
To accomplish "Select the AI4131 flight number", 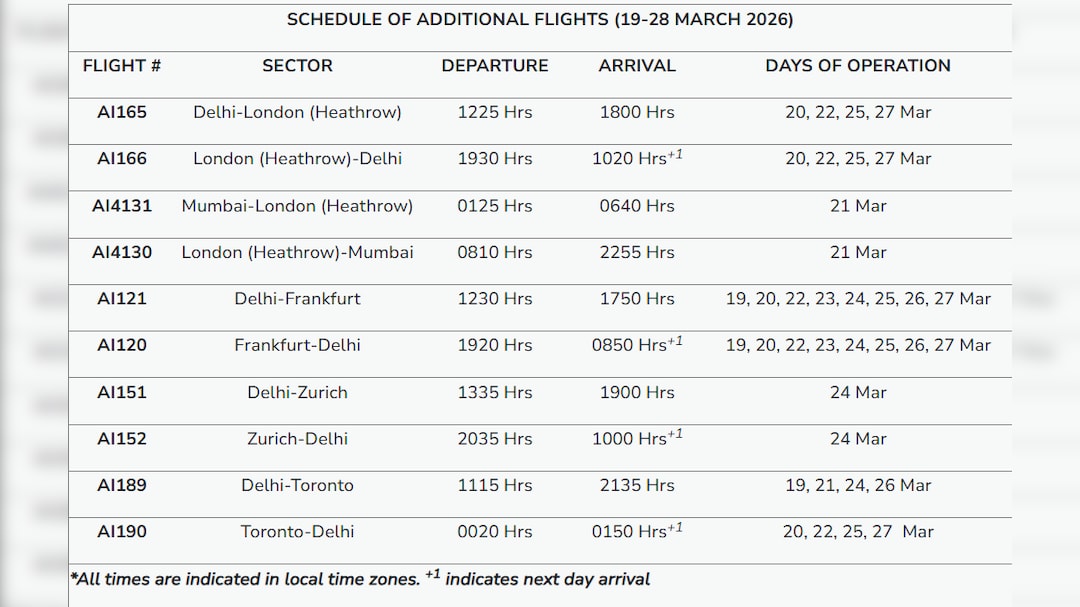I will pyautogui.click(x=122, y=205).
